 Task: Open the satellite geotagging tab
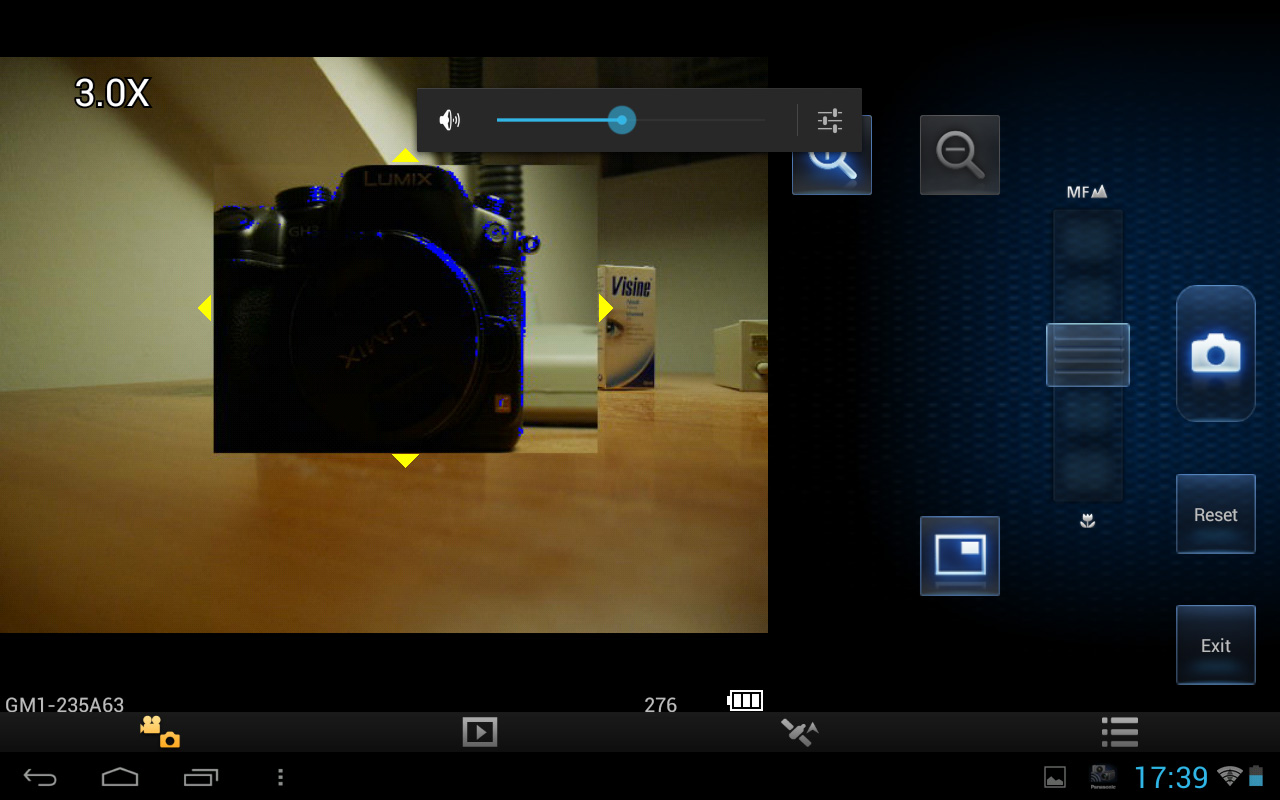(x=800, y=732)
